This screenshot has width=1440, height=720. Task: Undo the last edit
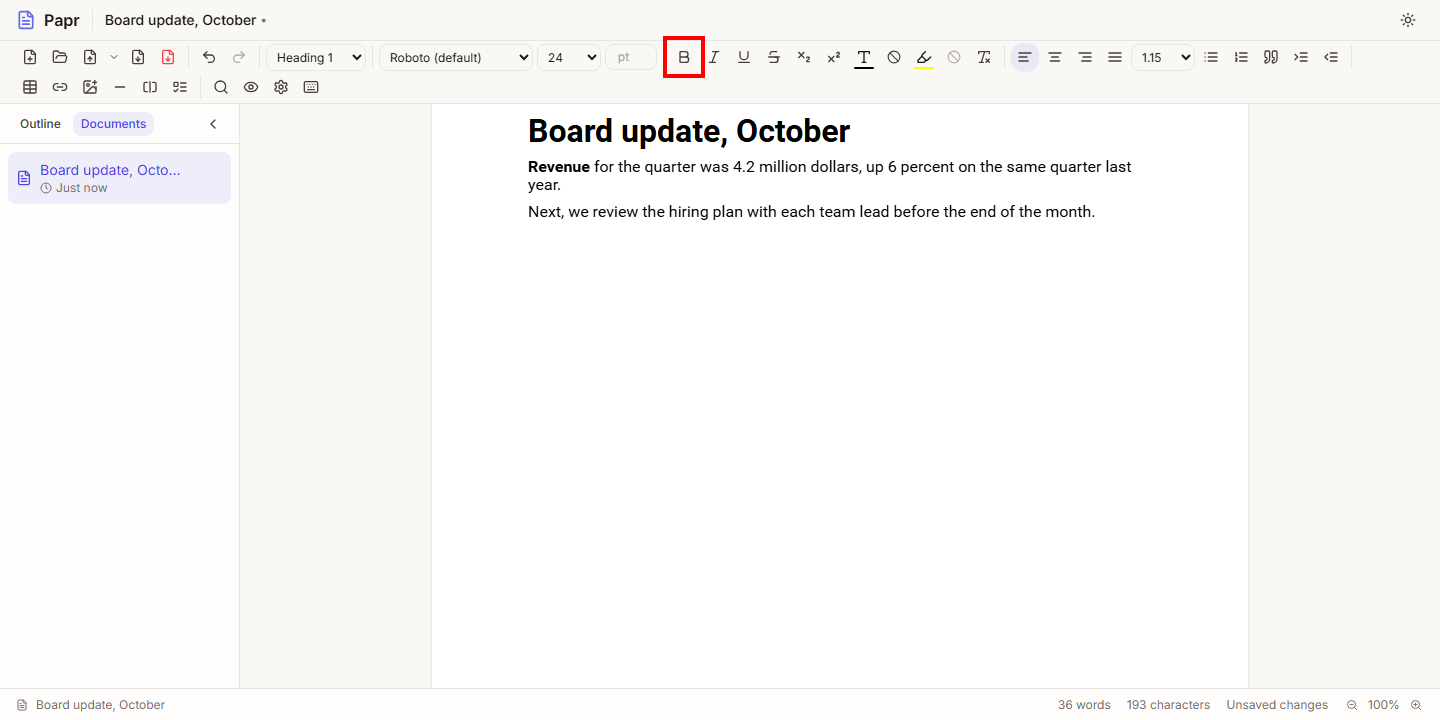click(x=209, y=57)
